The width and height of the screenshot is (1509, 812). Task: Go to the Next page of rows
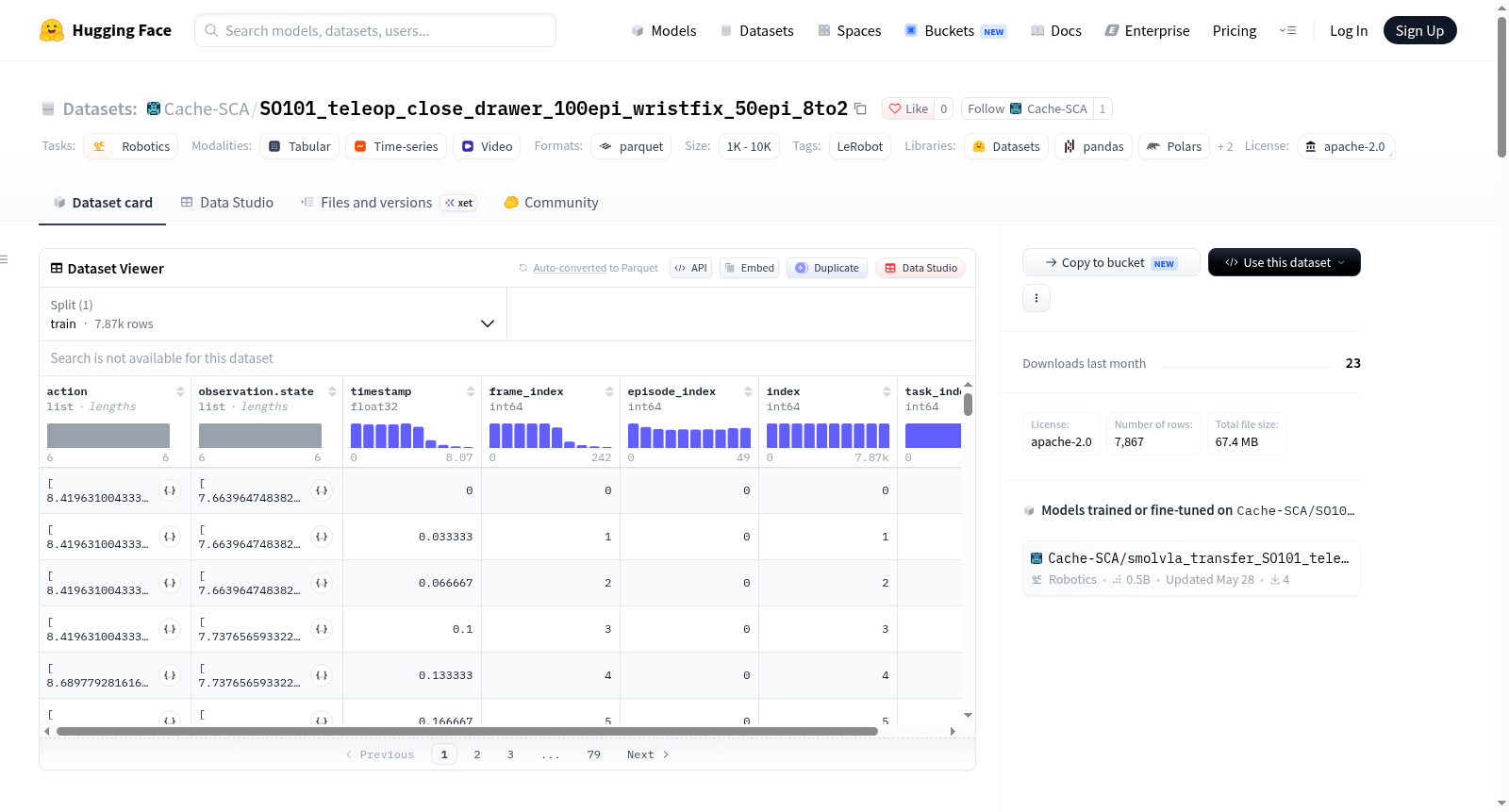click(x=648, y=754)
